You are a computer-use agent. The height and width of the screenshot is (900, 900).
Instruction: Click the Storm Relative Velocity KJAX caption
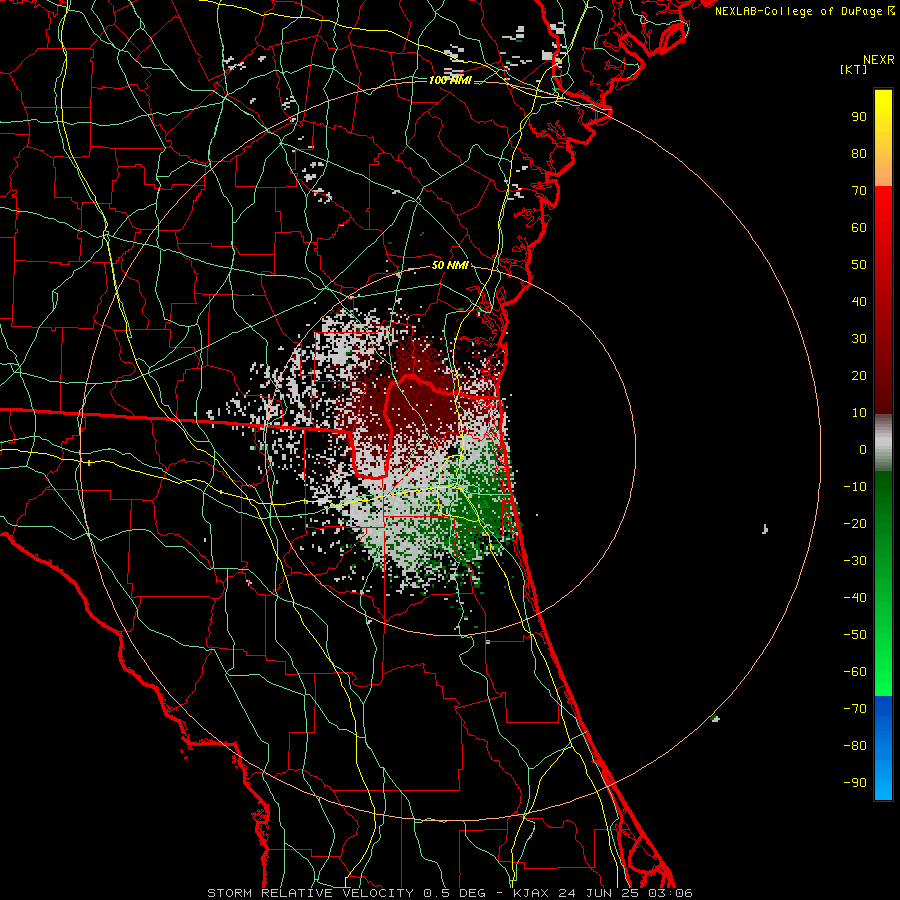coord(449,893)
